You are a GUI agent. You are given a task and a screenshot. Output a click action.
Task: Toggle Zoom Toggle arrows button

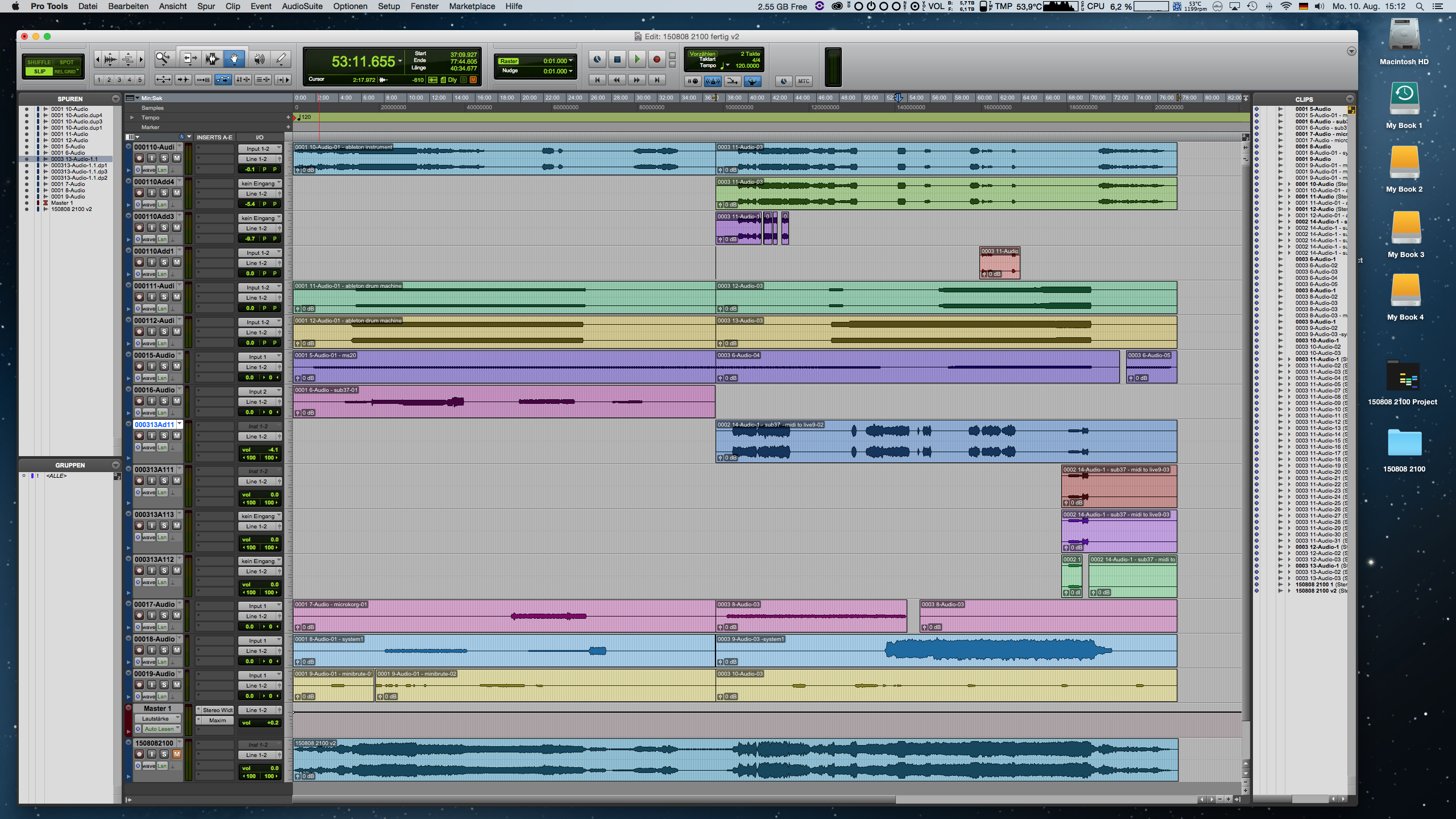pos(163,80)
